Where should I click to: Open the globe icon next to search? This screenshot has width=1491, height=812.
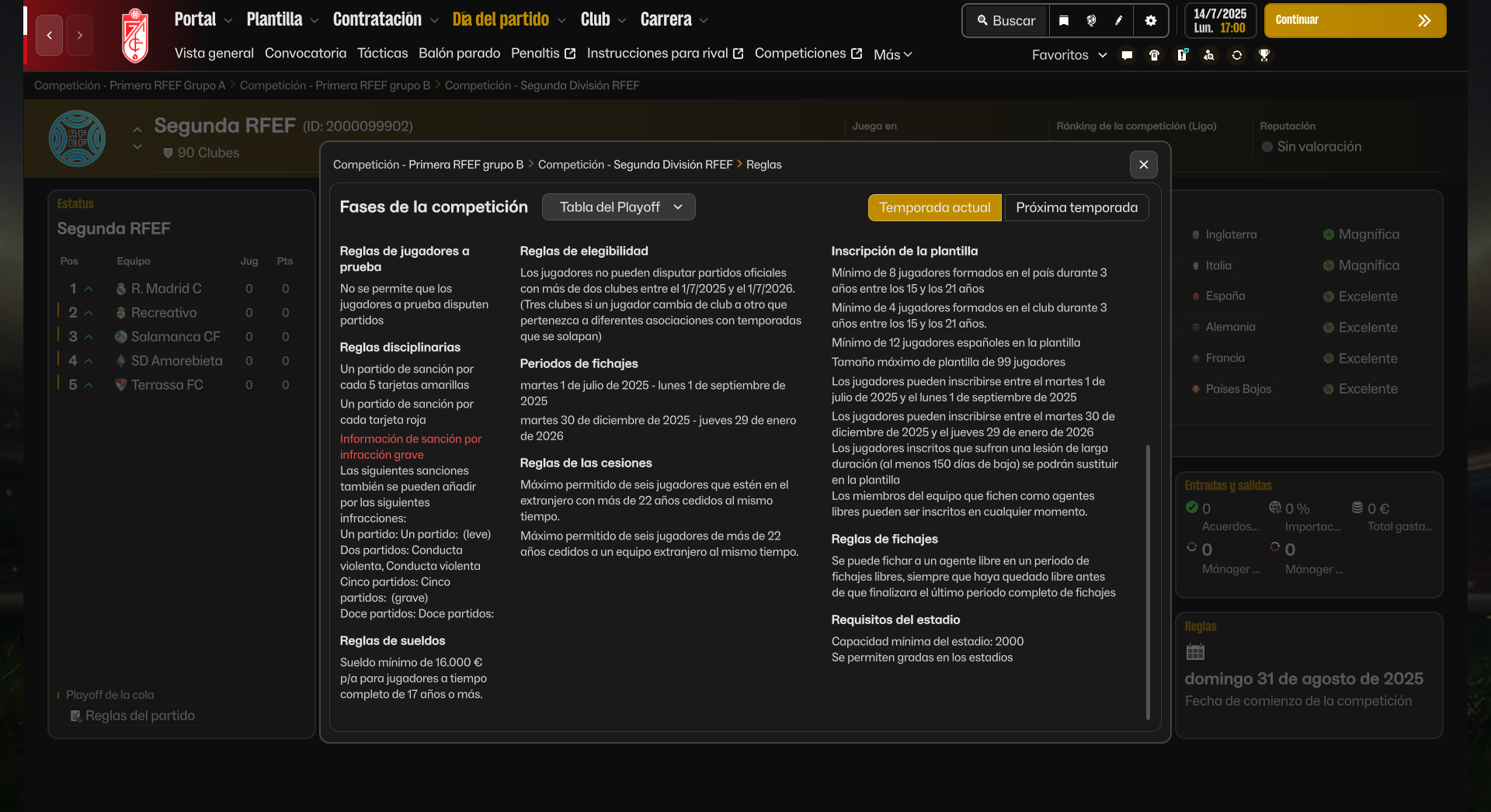pos(1091,21)
